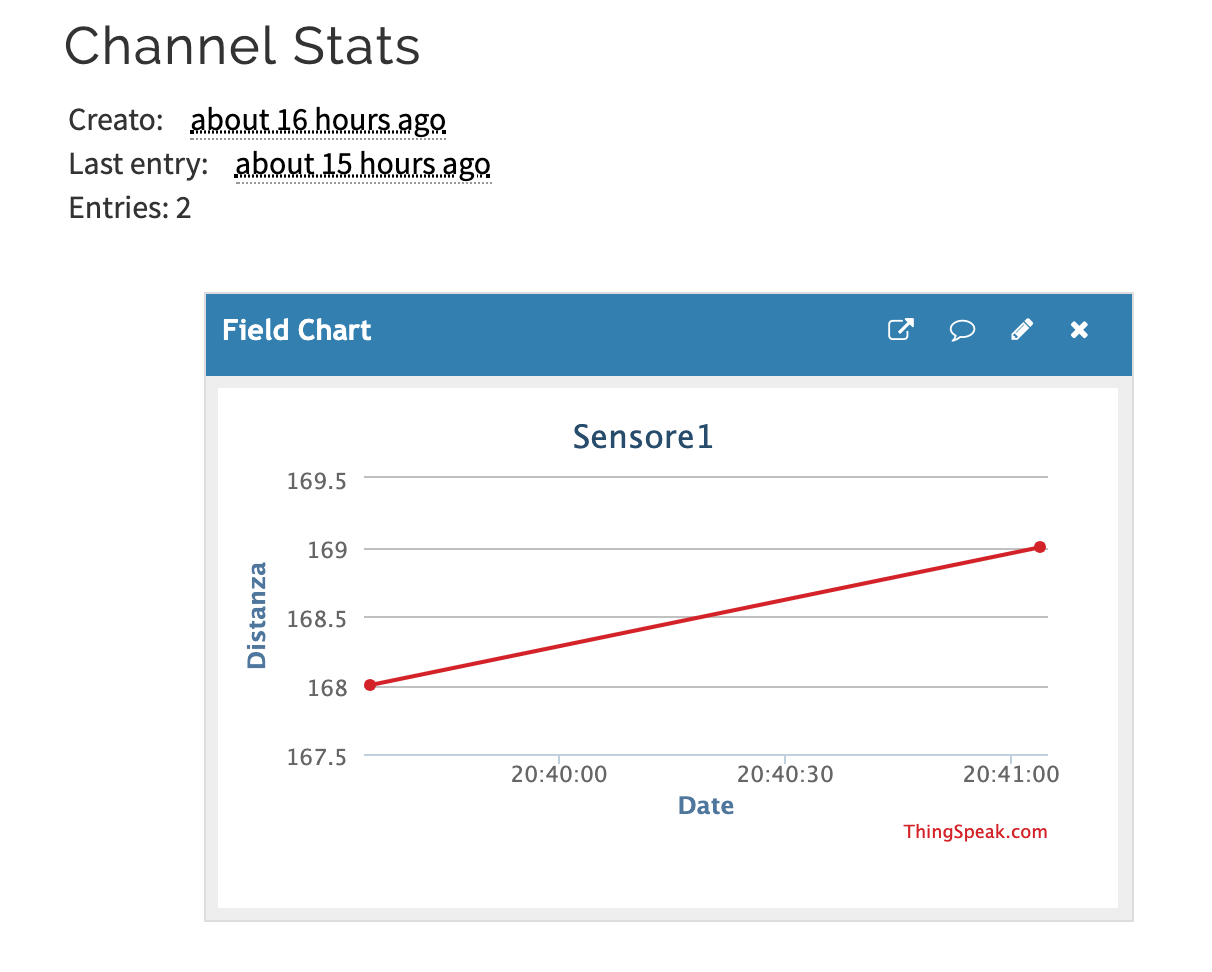Click the 169 data point on chart
1212x972 pixels.
(x=1040, y=547)
